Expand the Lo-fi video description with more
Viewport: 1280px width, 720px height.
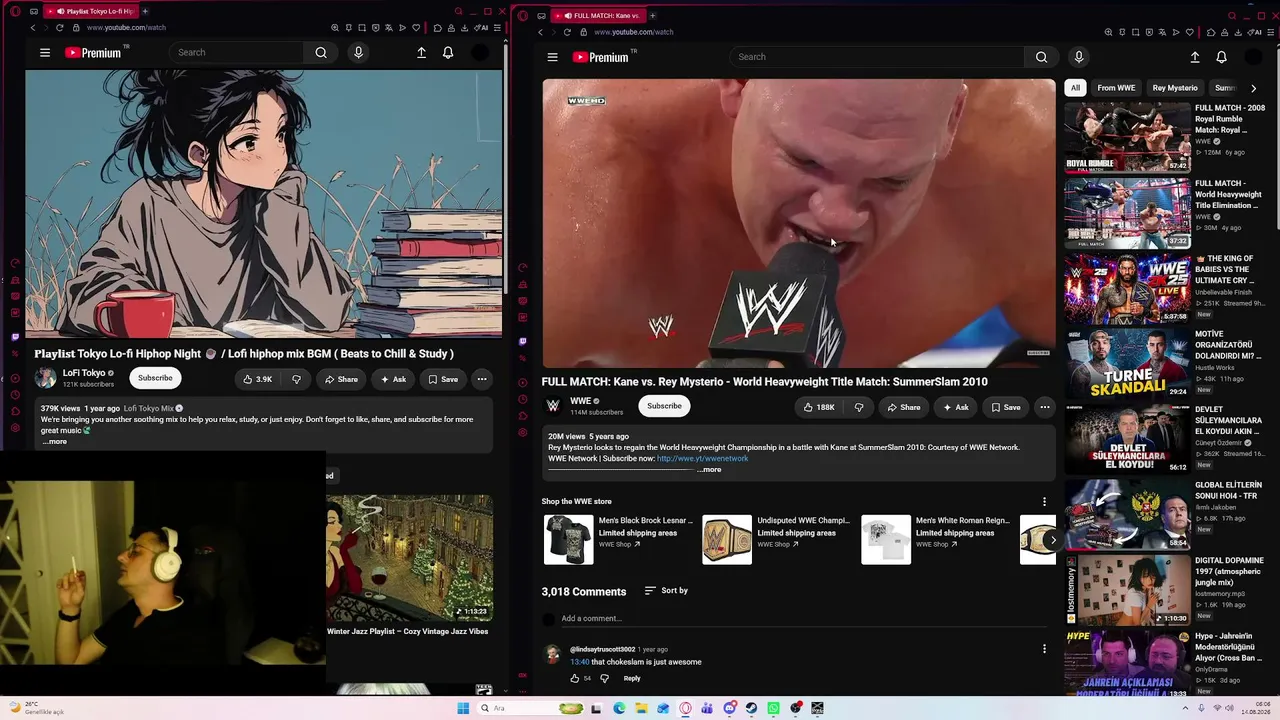pos(55,441)
